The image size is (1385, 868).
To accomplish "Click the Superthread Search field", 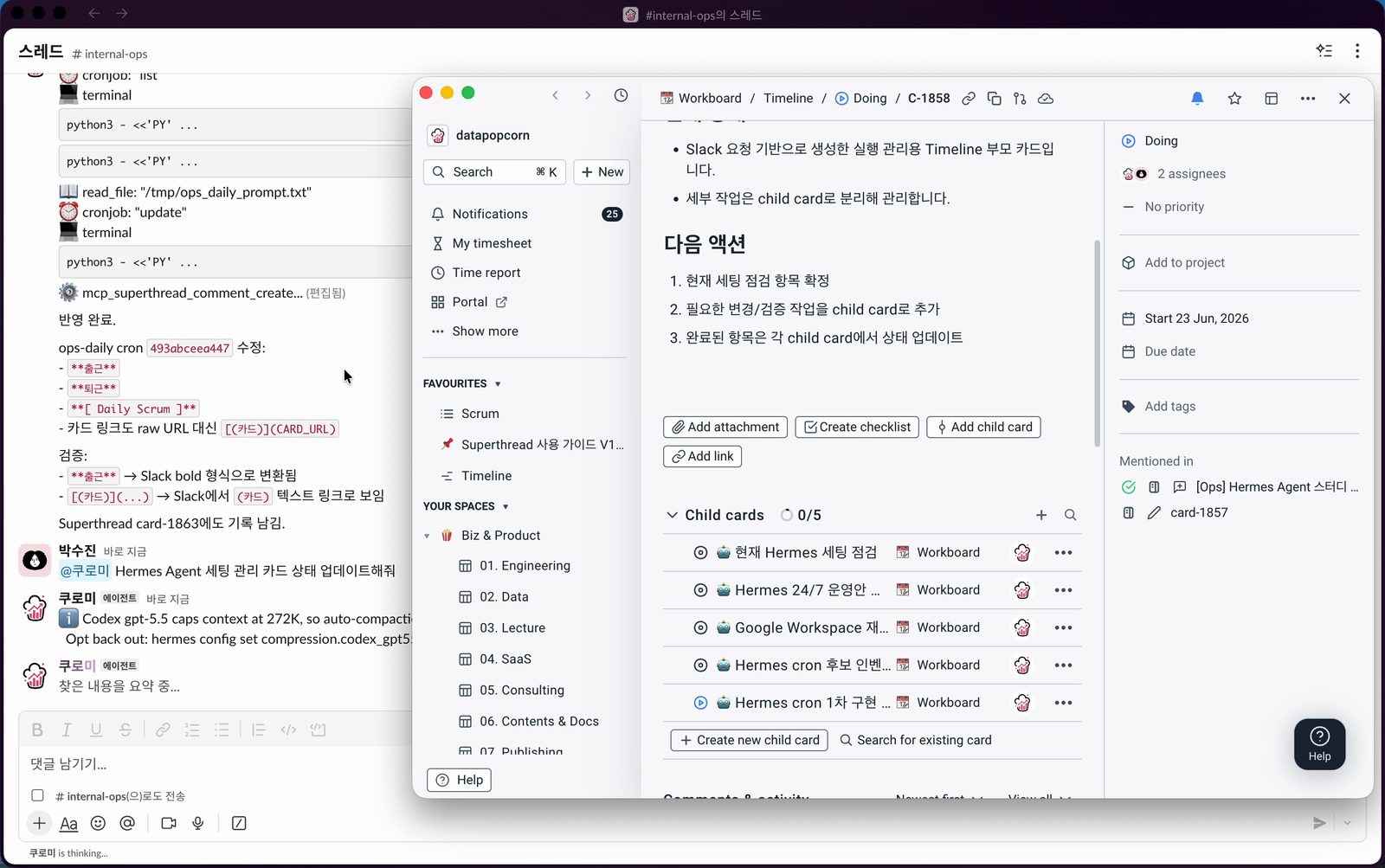I will (495, 172).
